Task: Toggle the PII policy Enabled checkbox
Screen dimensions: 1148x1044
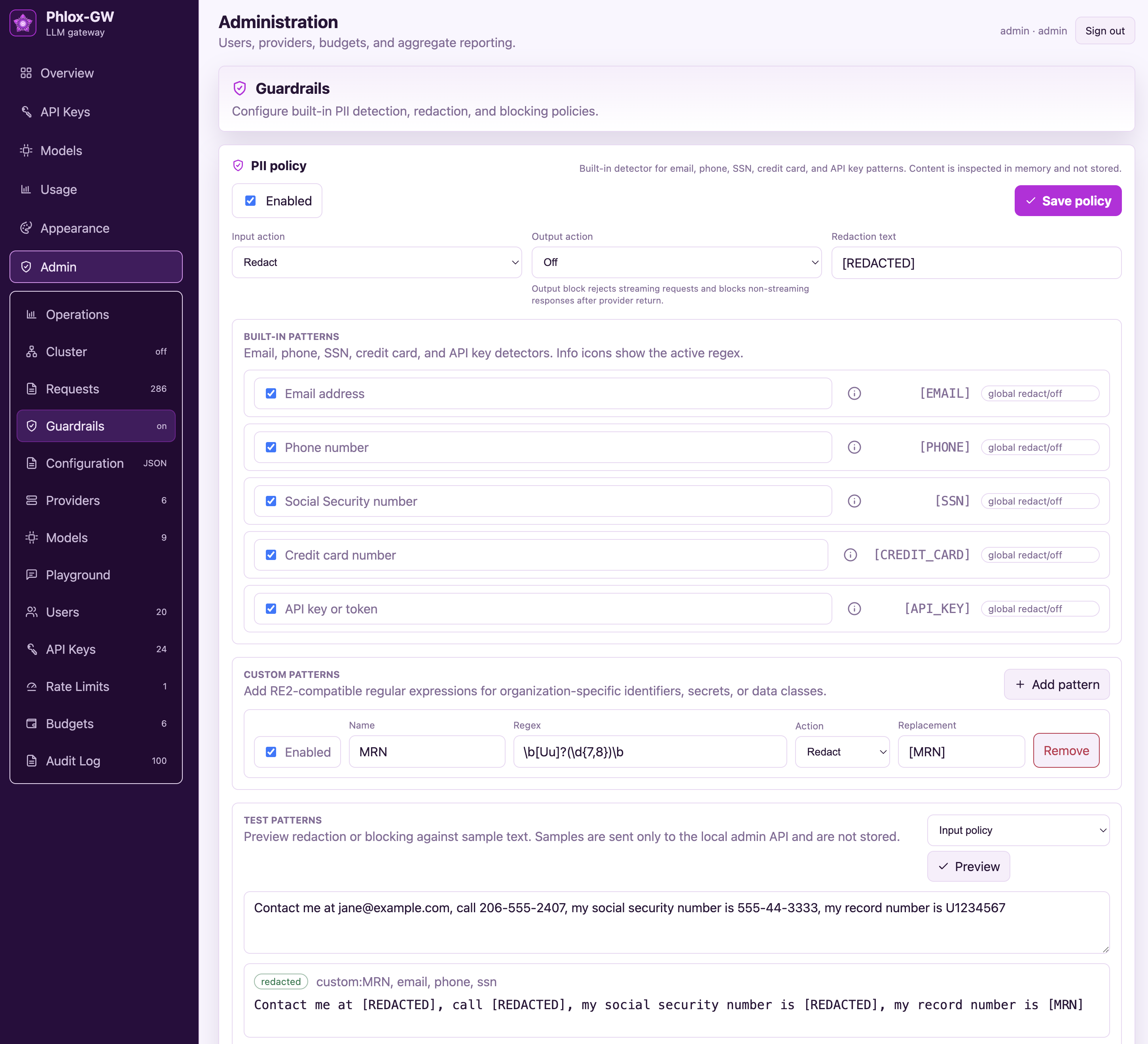Action: coord(250,201)
